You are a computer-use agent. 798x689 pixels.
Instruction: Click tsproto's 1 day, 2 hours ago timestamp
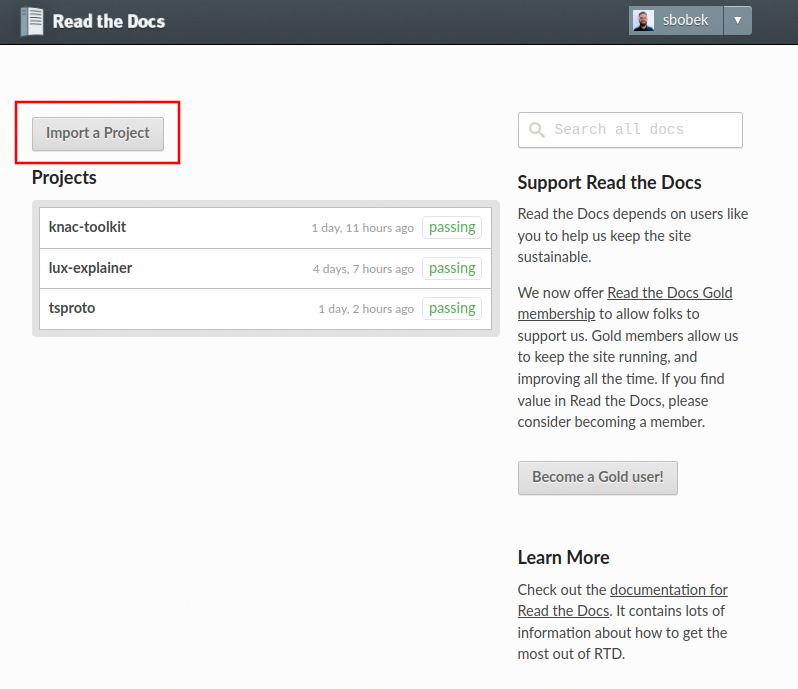pos(366,309)
